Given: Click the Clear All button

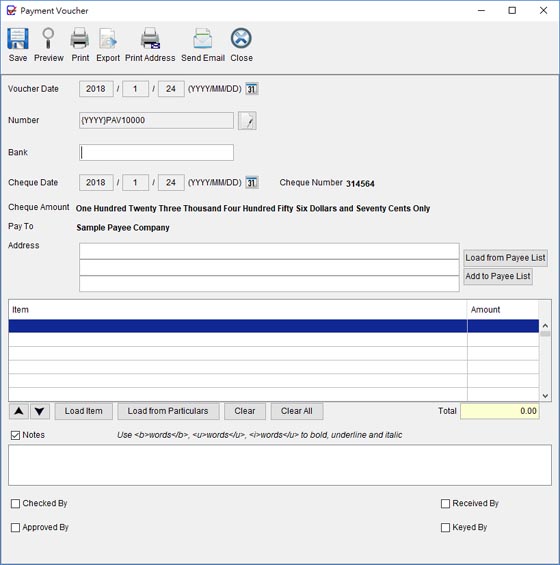Looking at the screenshot, I should pyautogui.click(x=297, y=411).
